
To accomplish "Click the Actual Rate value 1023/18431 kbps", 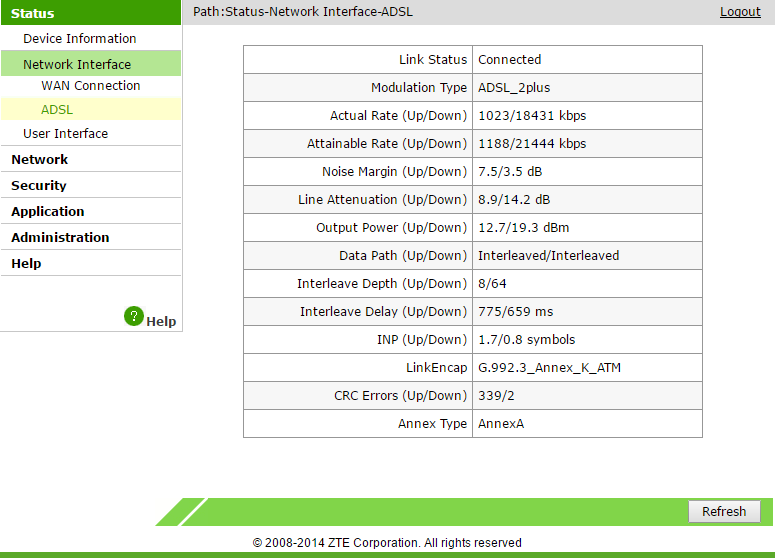I will pos(532,116).
